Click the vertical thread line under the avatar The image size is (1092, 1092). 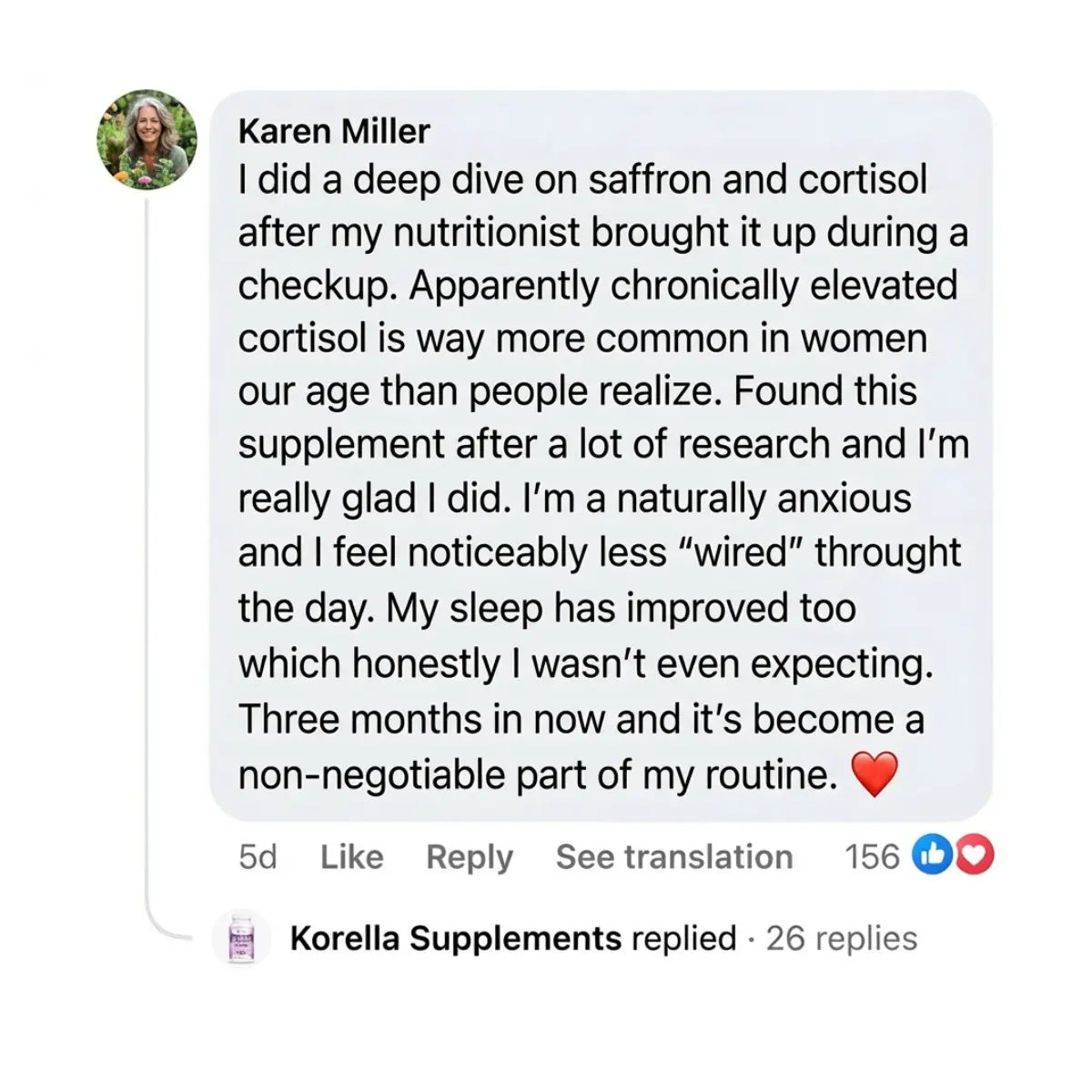click(x=147, y=546)
